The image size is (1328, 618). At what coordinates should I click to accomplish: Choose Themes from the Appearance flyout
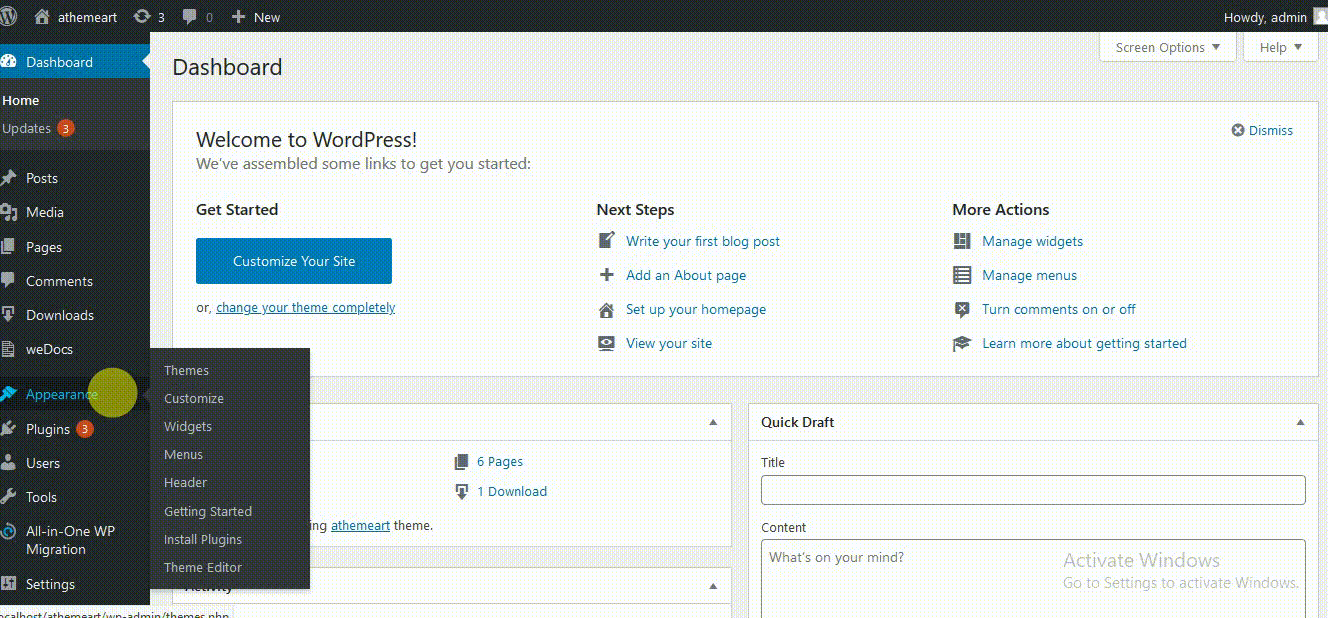tap(186, 370)
